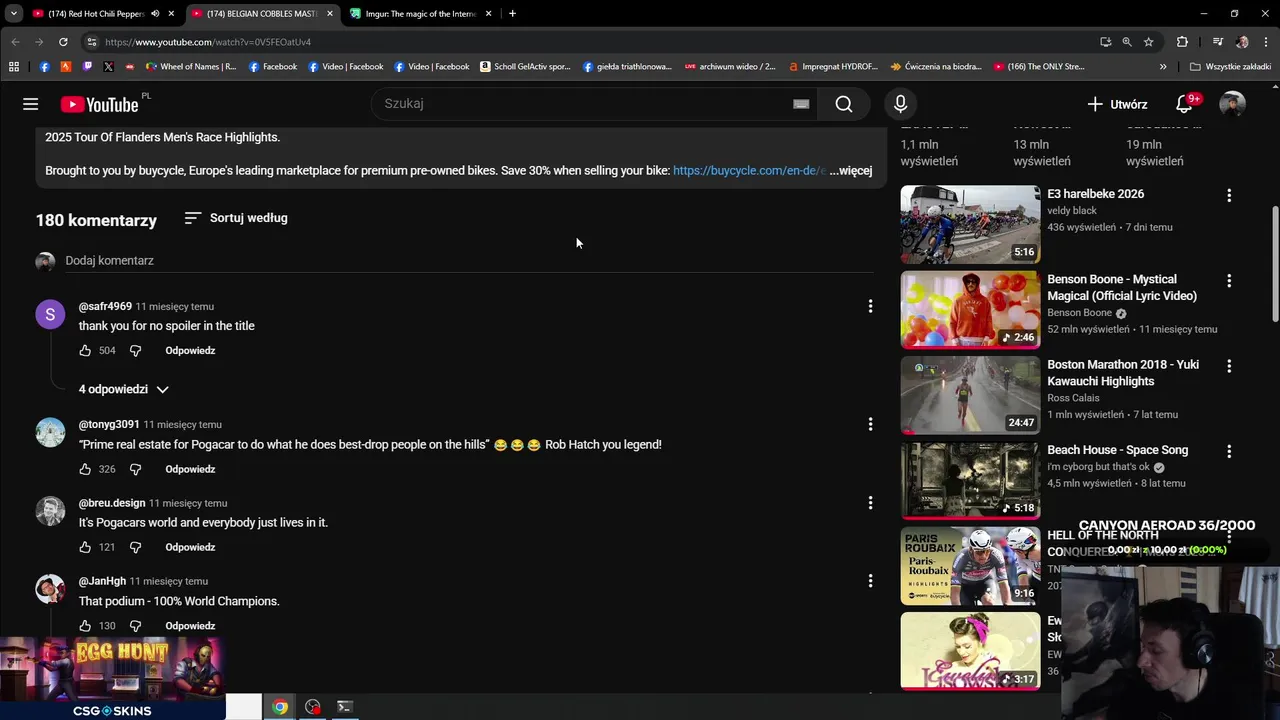Click the page vertical scrollbar
The image size is (1280, 720).
point(1274,263)
